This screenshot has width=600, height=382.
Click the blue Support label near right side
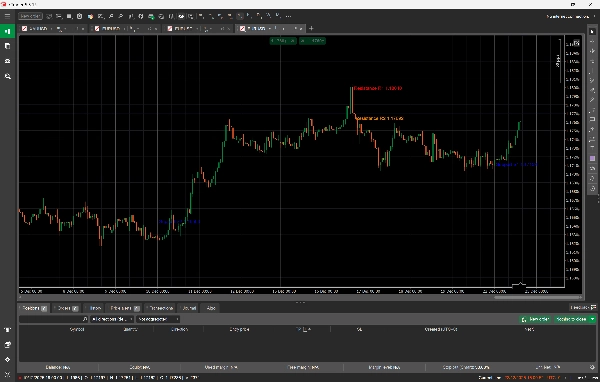pos(517,165)
